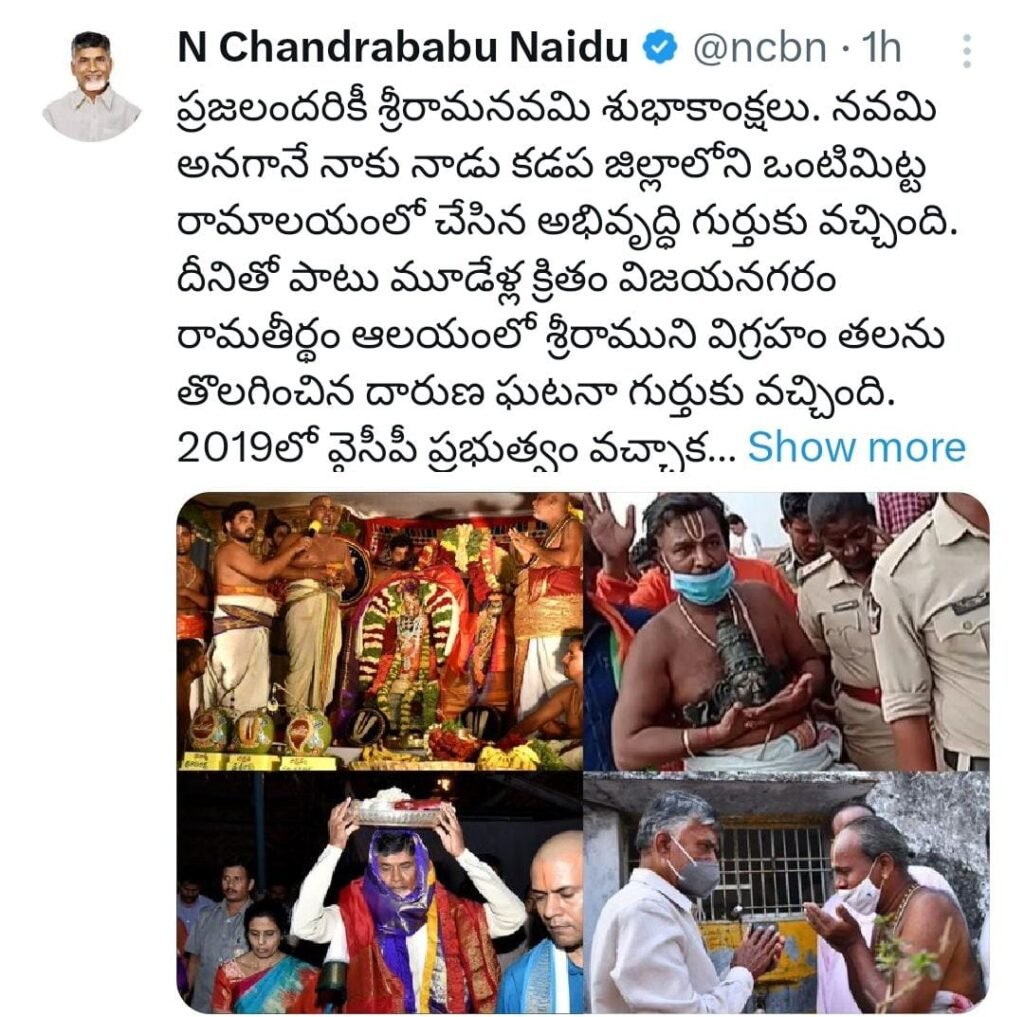This screenshot has width=1024, height=1017.
Task: Click the silver offering plate carried overhead
Action: click(x=398, y=809)
